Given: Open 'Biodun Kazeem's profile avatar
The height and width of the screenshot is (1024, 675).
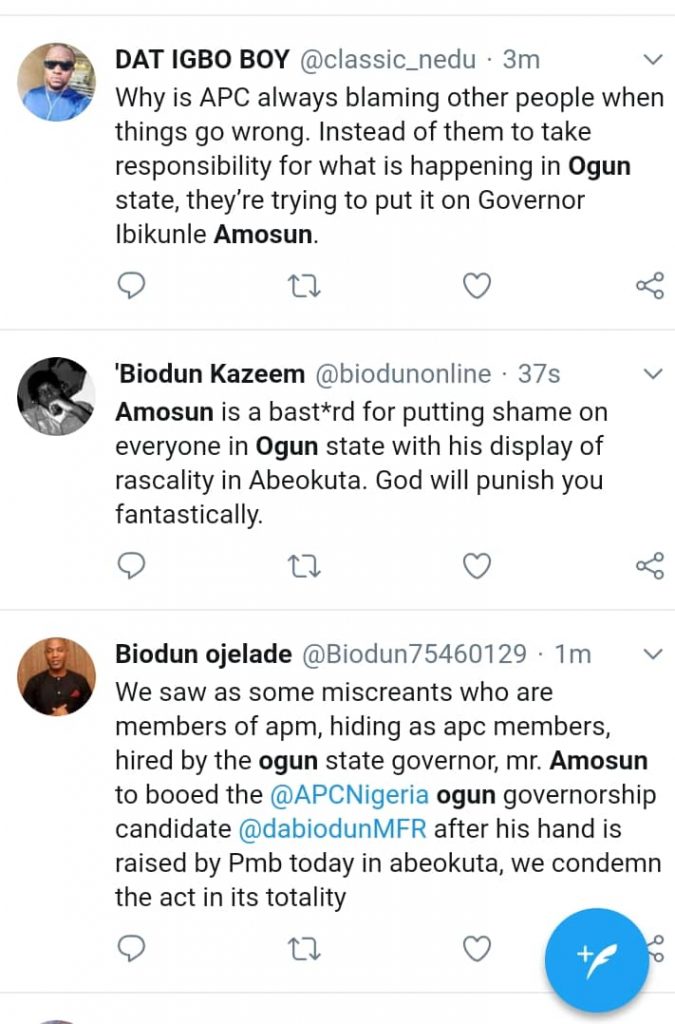Looking at the screenshot, I should (x=57, y=396).
